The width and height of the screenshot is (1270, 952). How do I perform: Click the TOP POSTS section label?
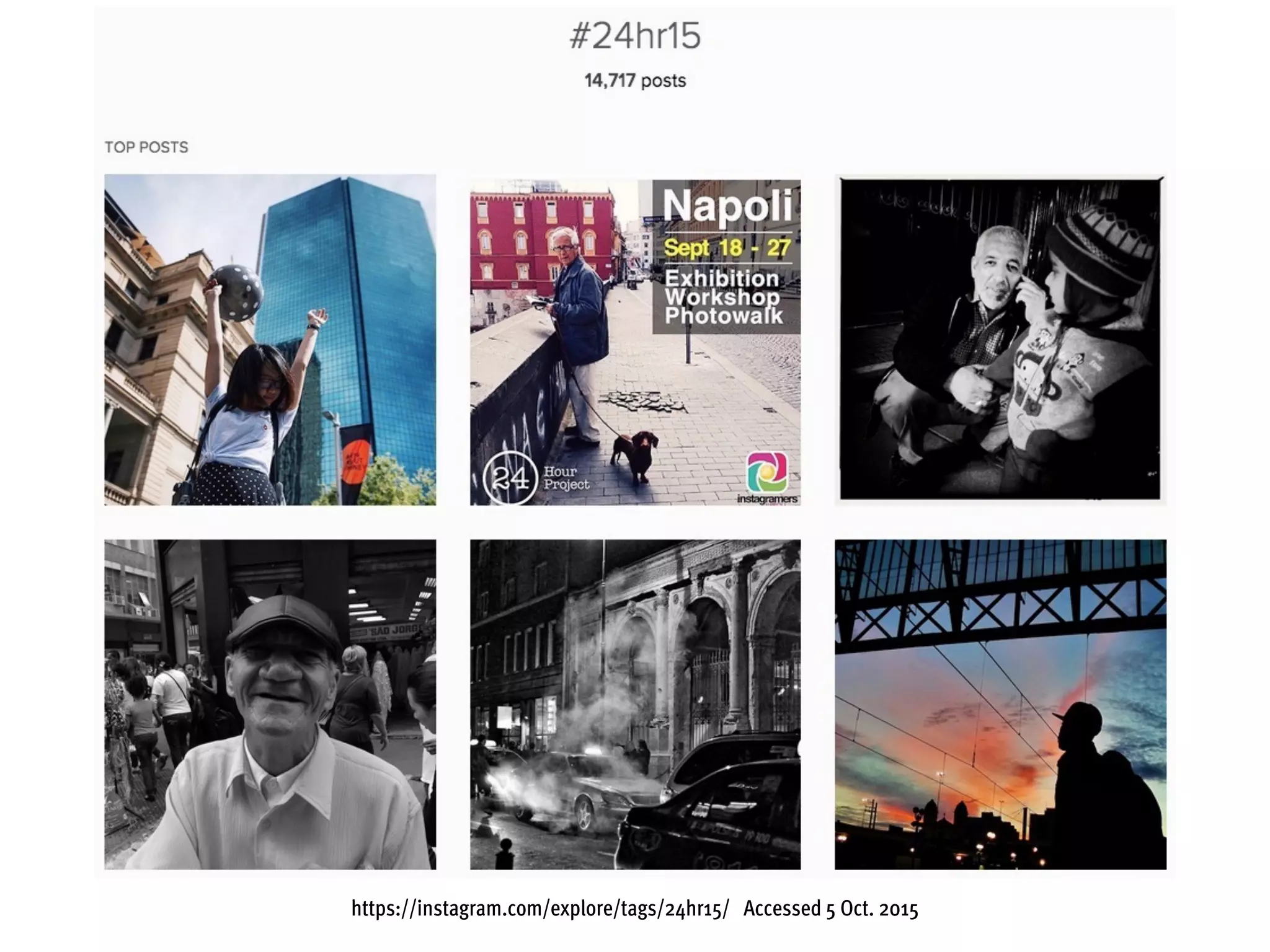(x=146, y=148)
